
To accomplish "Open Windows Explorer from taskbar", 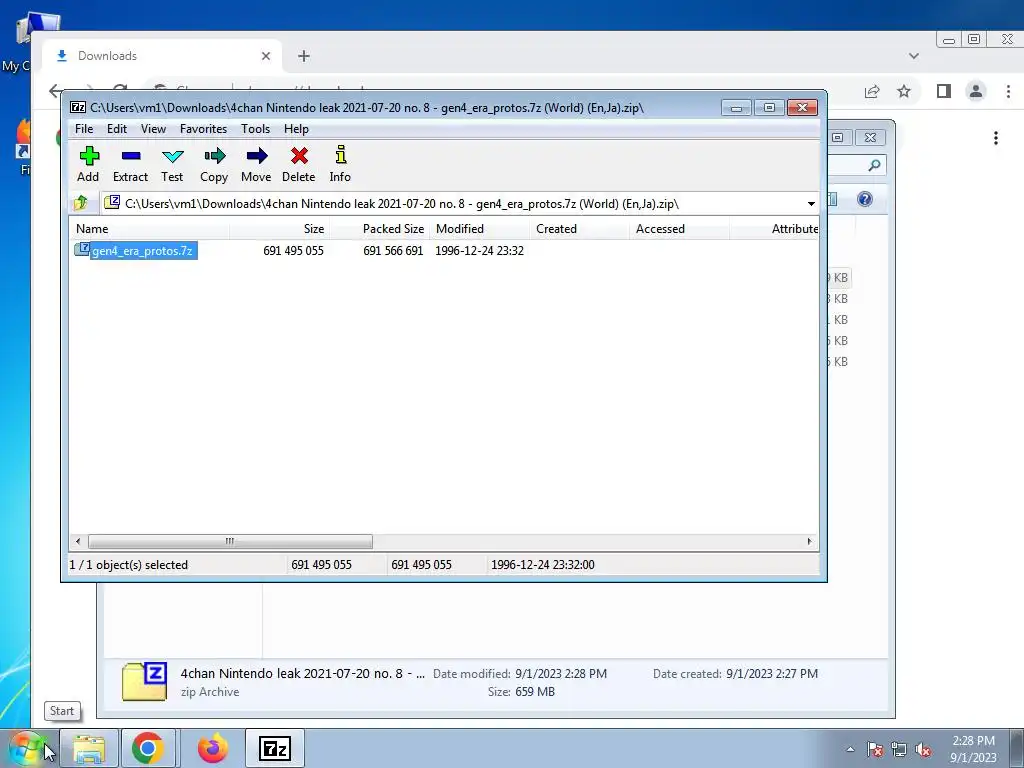I will pos(89,749).
